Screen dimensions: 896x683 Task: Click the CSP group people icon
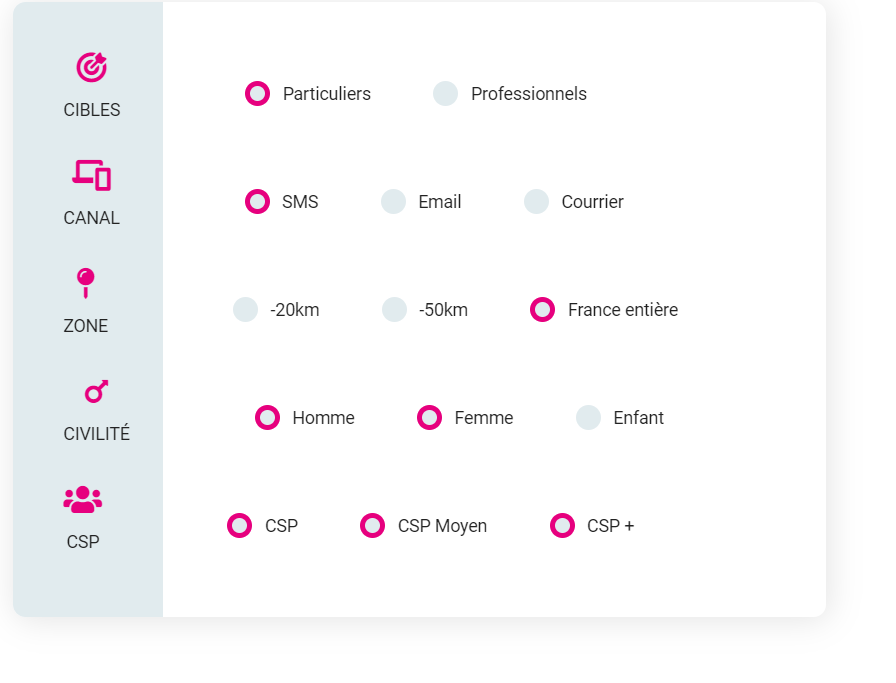(x=83, y=500)
